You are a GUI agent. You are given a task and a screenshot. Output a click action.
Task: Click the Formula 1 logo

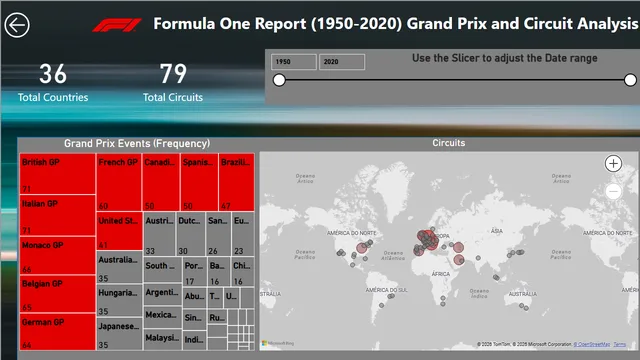[117, 25]
